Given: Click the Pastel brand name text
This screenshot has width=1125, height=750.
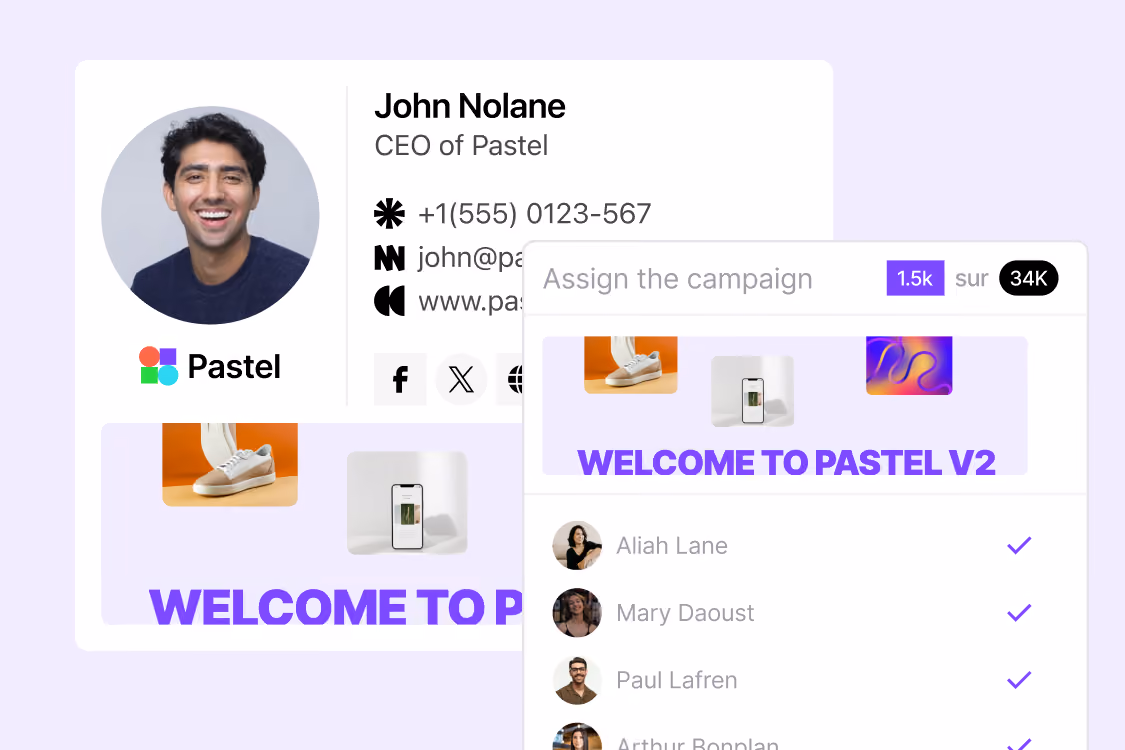Looking at the screenshot, I should pos(234,366).
